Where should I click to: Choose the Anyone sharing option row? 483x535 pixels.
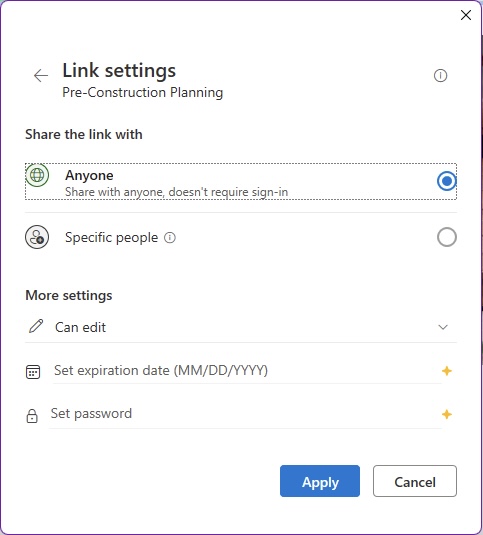tap(241, 182)
